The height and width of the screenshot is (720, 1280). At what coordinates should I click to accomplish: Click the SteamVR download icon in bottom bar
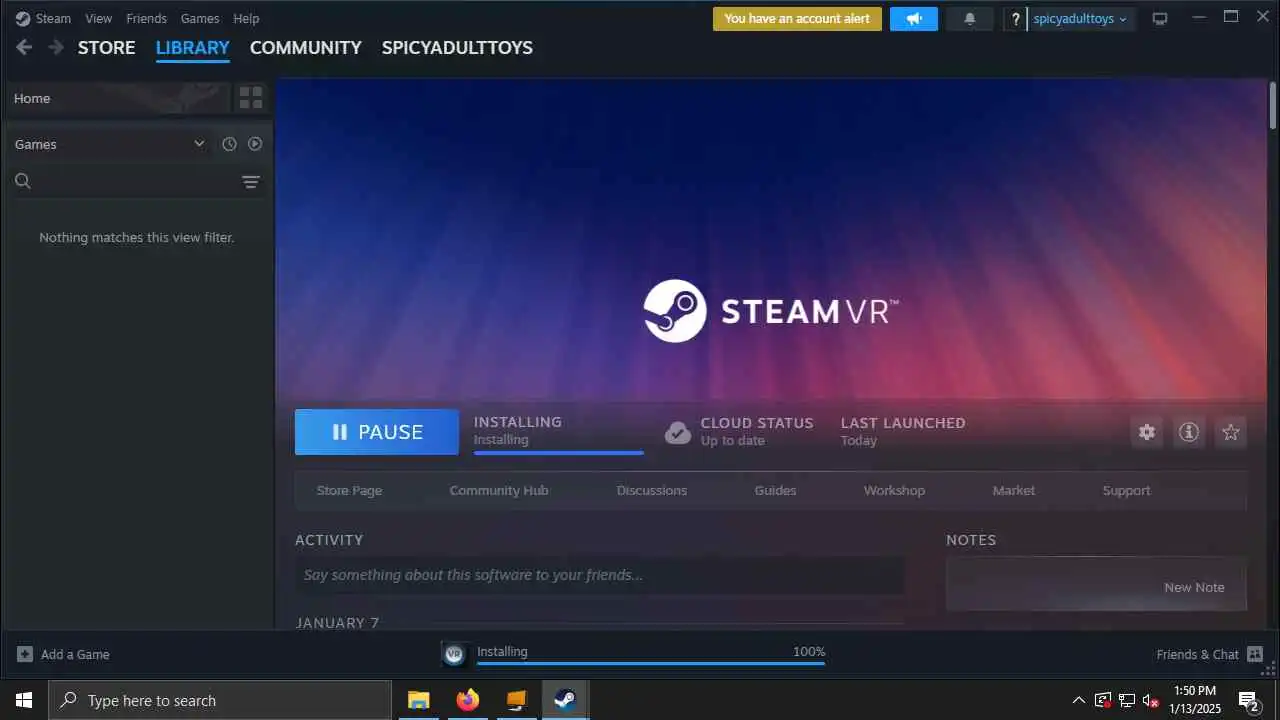(x=454, y=654)
